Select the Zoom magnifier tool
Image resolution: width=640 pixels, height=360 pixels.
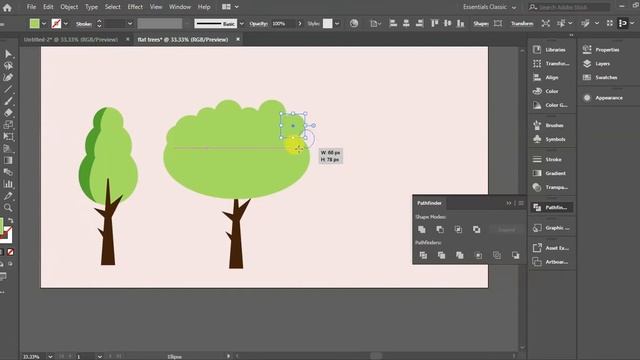pyautogui.click(x=8, y=207)
